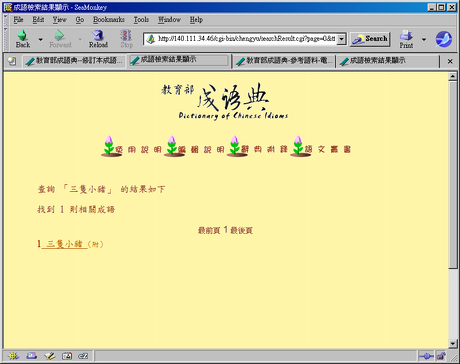
Task: Click the window system menu icon
Action: coord(8,7)
